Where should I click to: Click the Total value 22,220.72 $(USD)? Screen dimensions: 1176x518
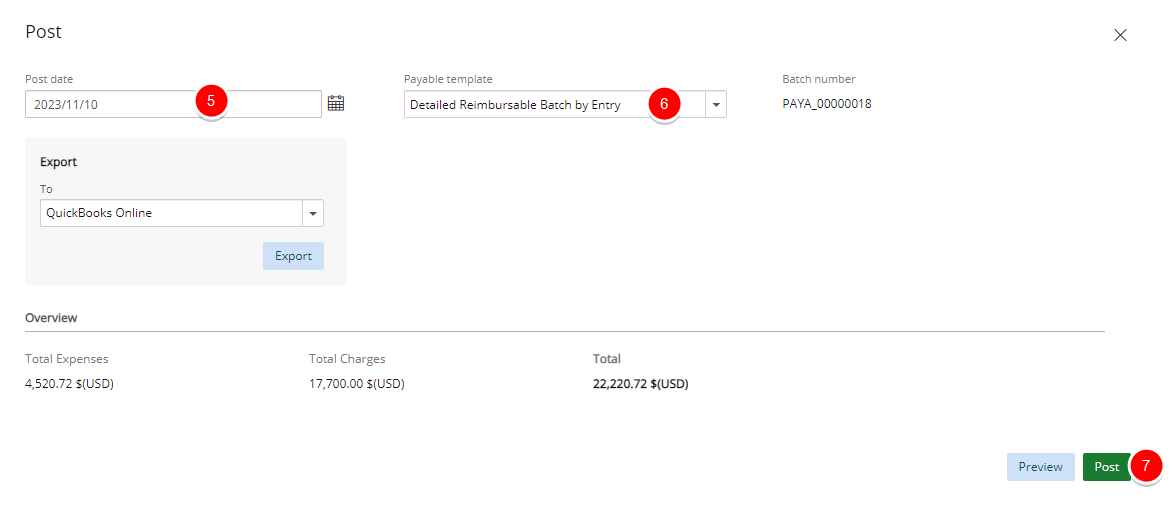tap(640, 384)
